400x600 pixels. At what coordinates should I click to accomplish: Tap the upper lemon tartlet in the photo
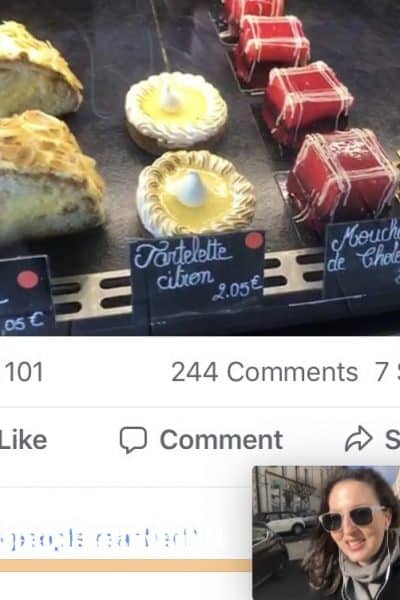(176, 111)
